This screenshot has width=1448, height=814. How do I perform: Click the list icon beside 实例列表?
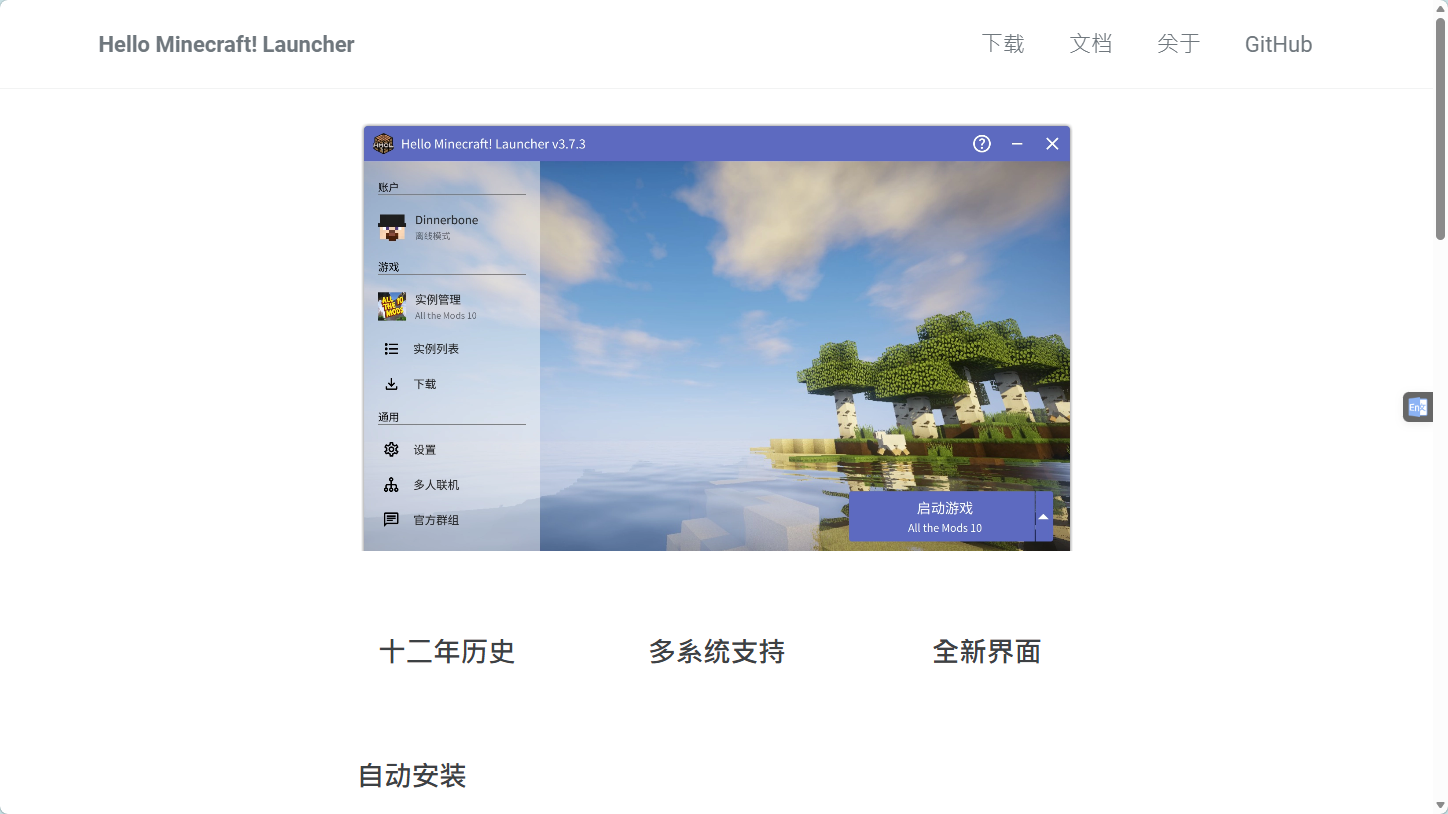click(x=392, y=349)
